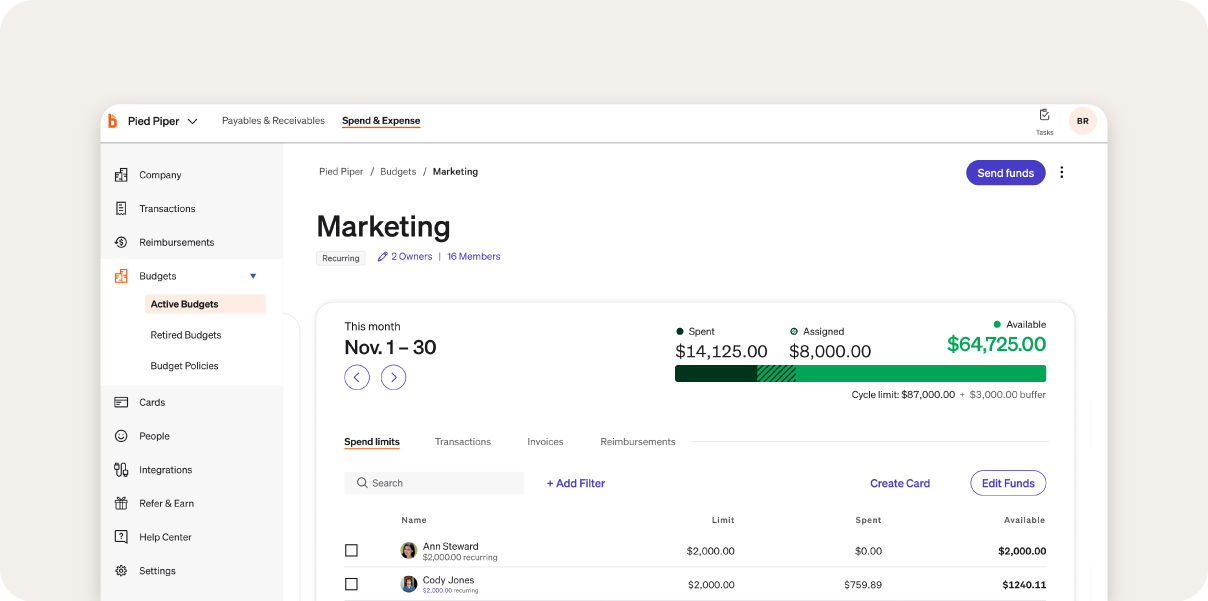Open the BR profile avatar
The width and height of the screenshot is (1208, 601).
coord(1083,121)
